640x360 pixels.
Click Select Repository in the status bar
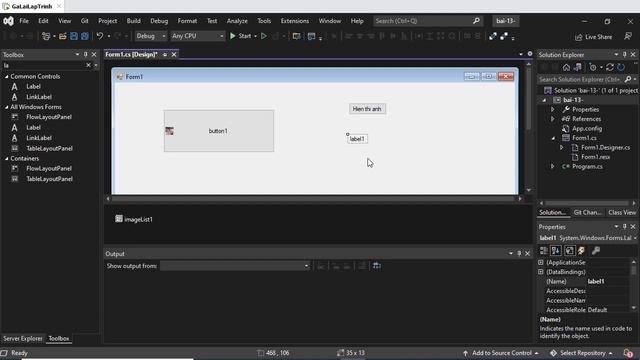[x=582, y=353]
